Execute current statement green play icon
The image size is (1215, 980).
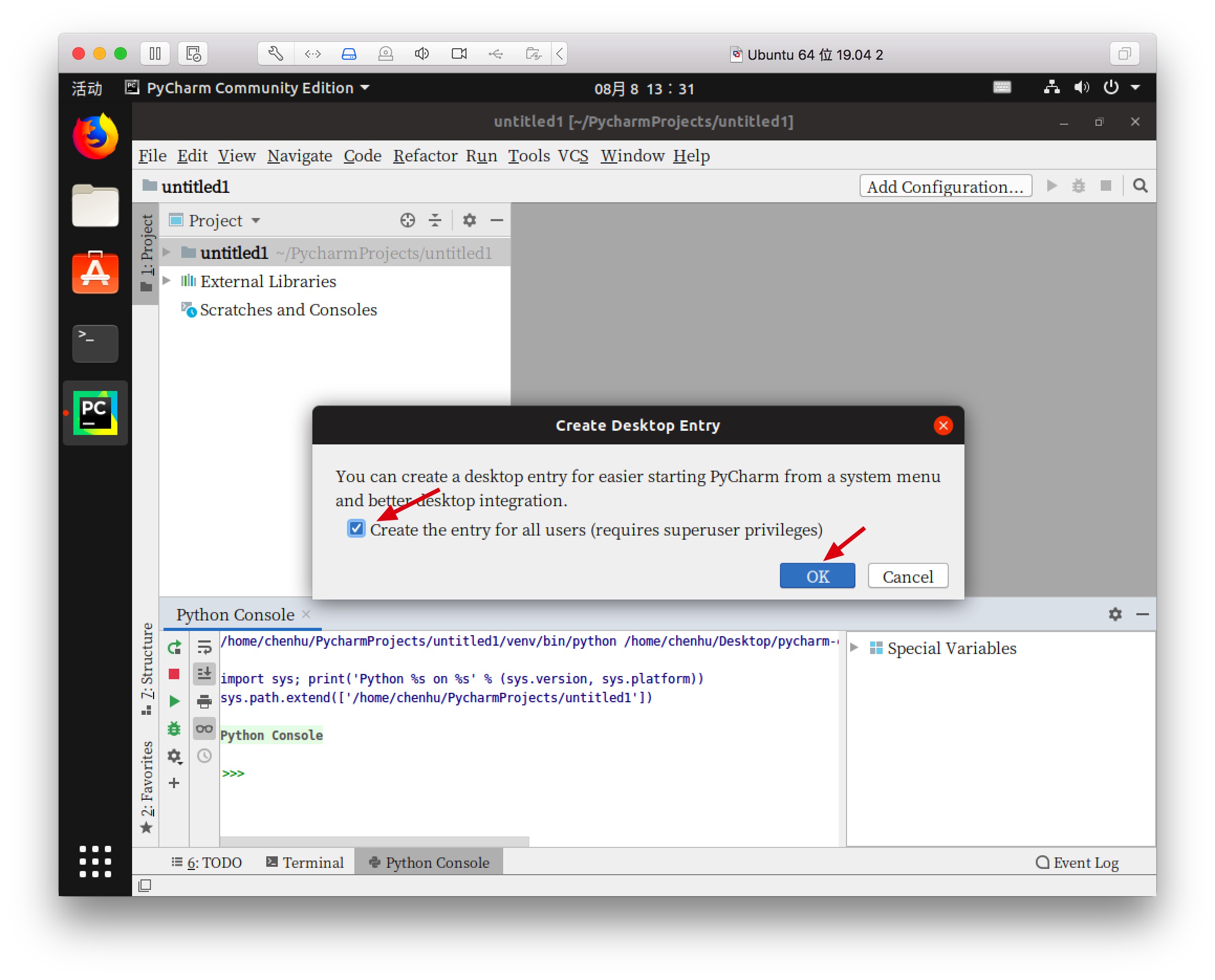[x=174, y=701]
